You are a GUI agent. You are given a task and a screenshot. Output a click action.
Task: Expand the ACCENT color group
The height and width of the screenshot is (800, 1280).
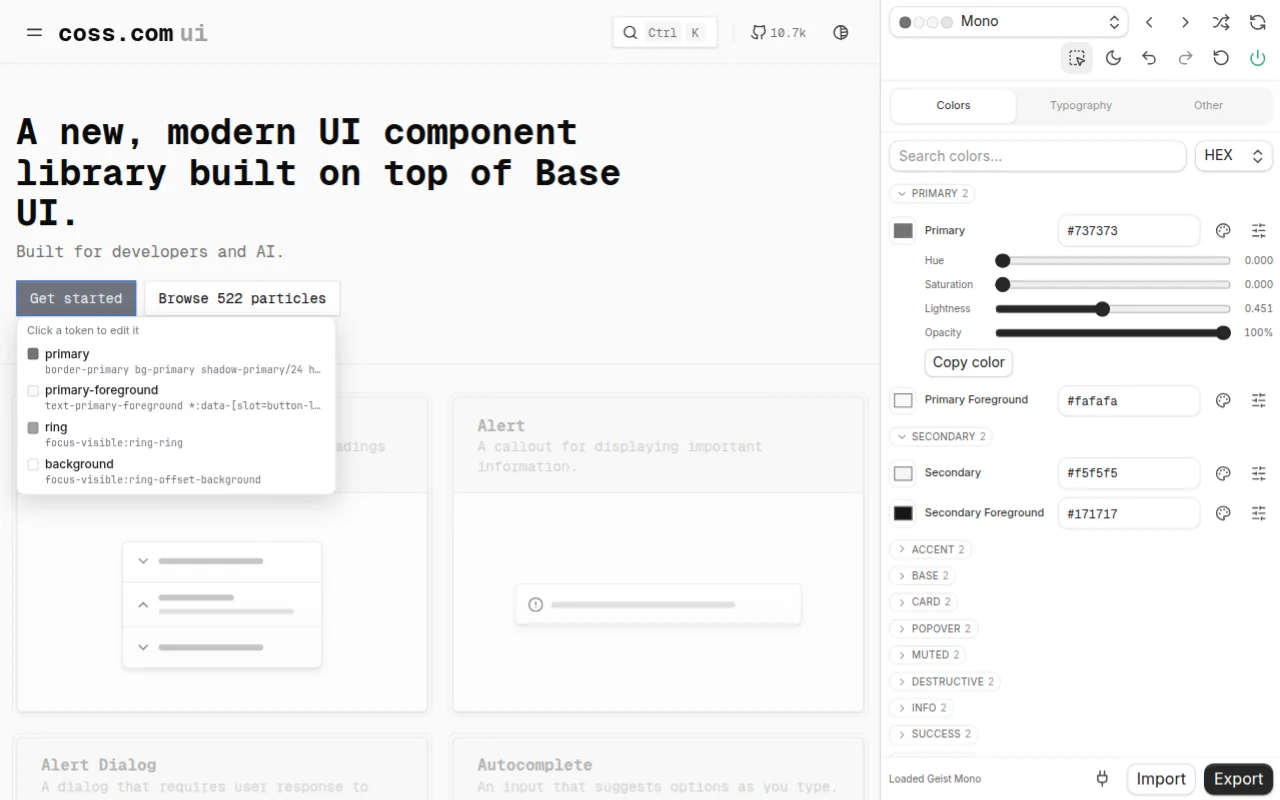pos(930,550)
